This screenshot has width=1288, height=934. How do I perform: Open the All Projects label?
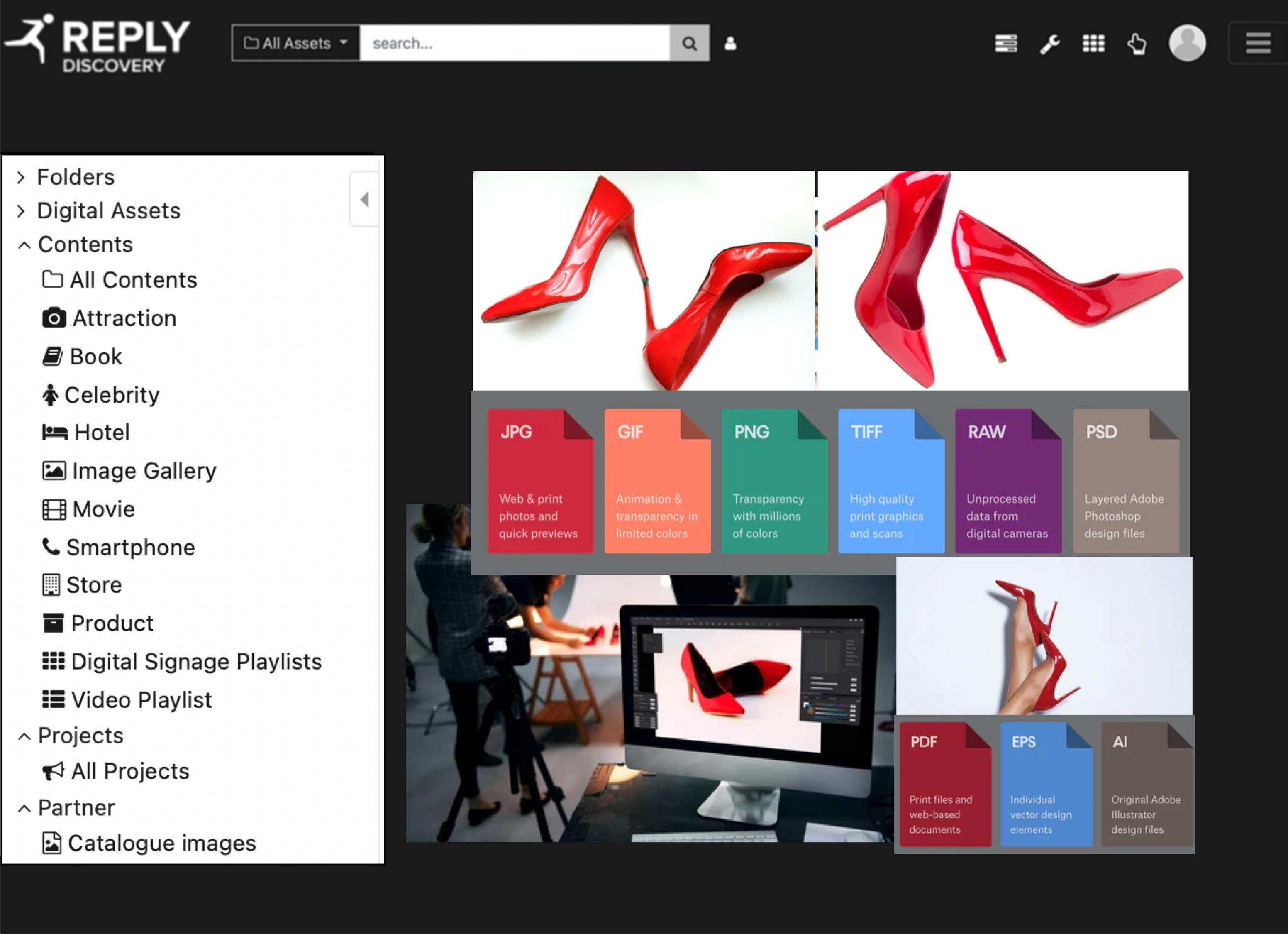[130, 771]
